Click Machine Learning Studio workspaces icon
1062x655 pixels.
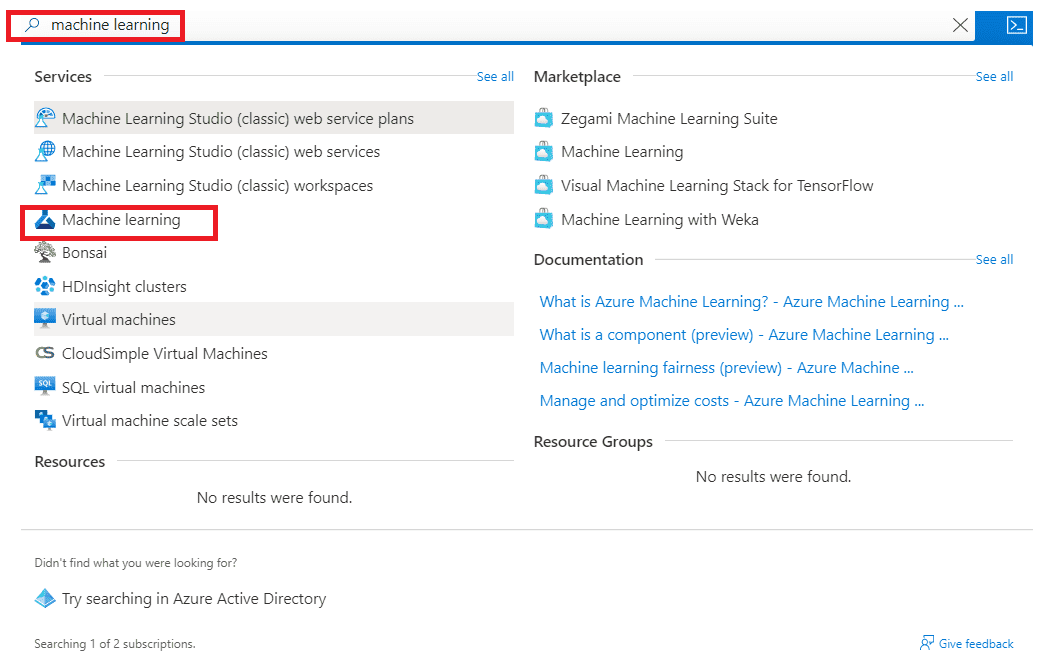click(45, 185)
